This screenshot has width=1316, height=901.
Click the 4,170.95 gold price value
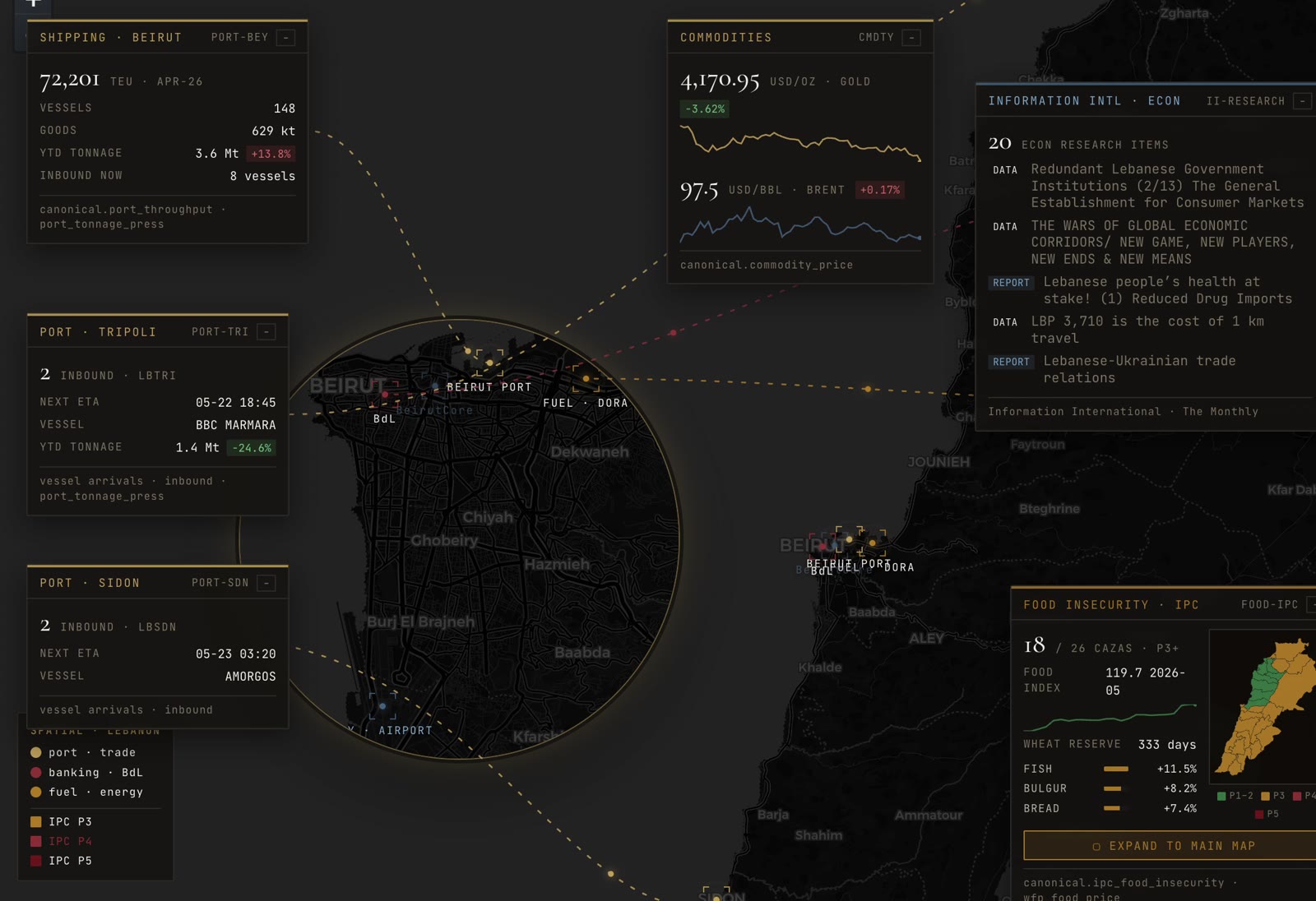720,81
